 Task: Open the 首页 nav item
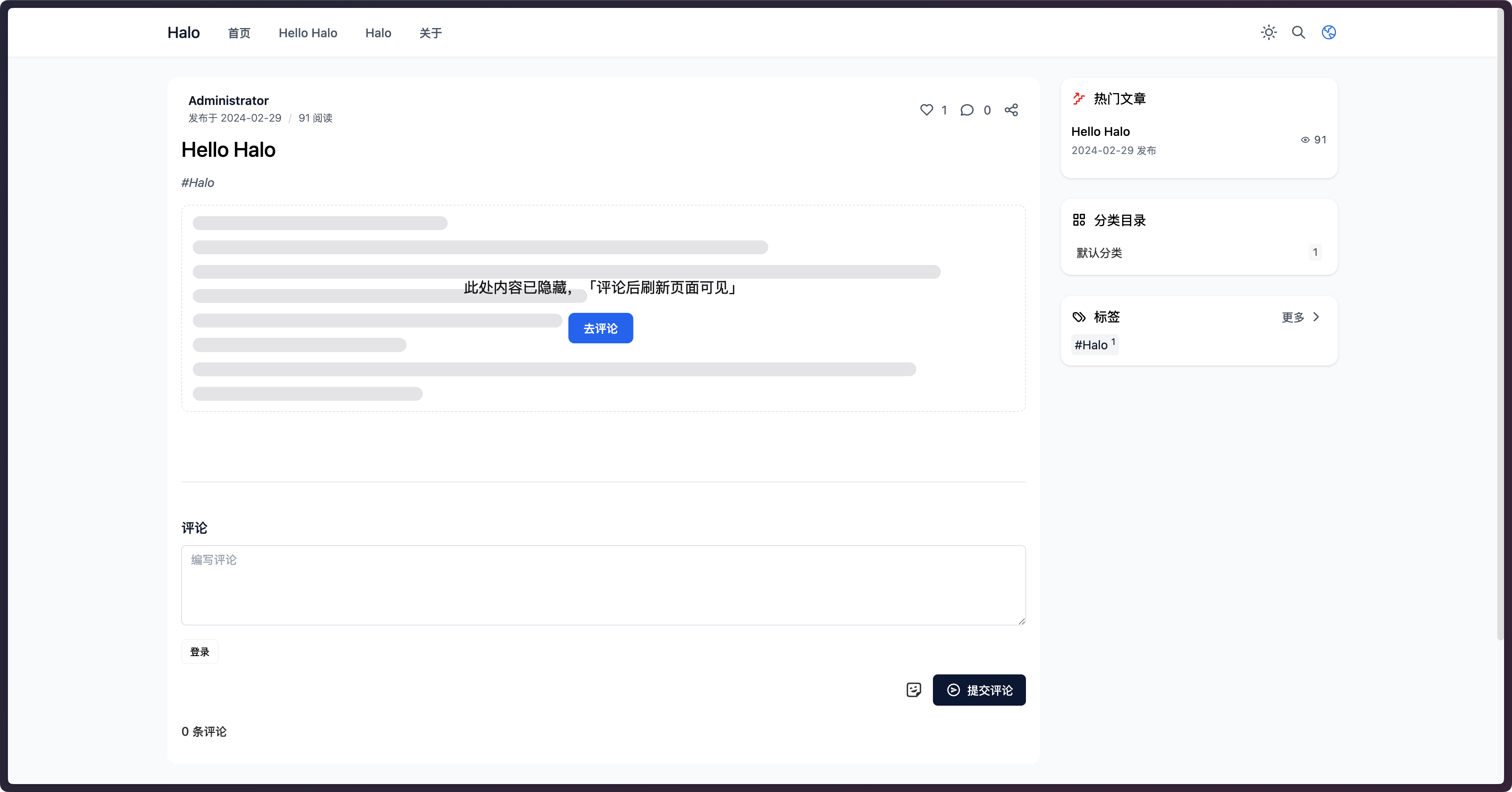(x=239, y=33)
